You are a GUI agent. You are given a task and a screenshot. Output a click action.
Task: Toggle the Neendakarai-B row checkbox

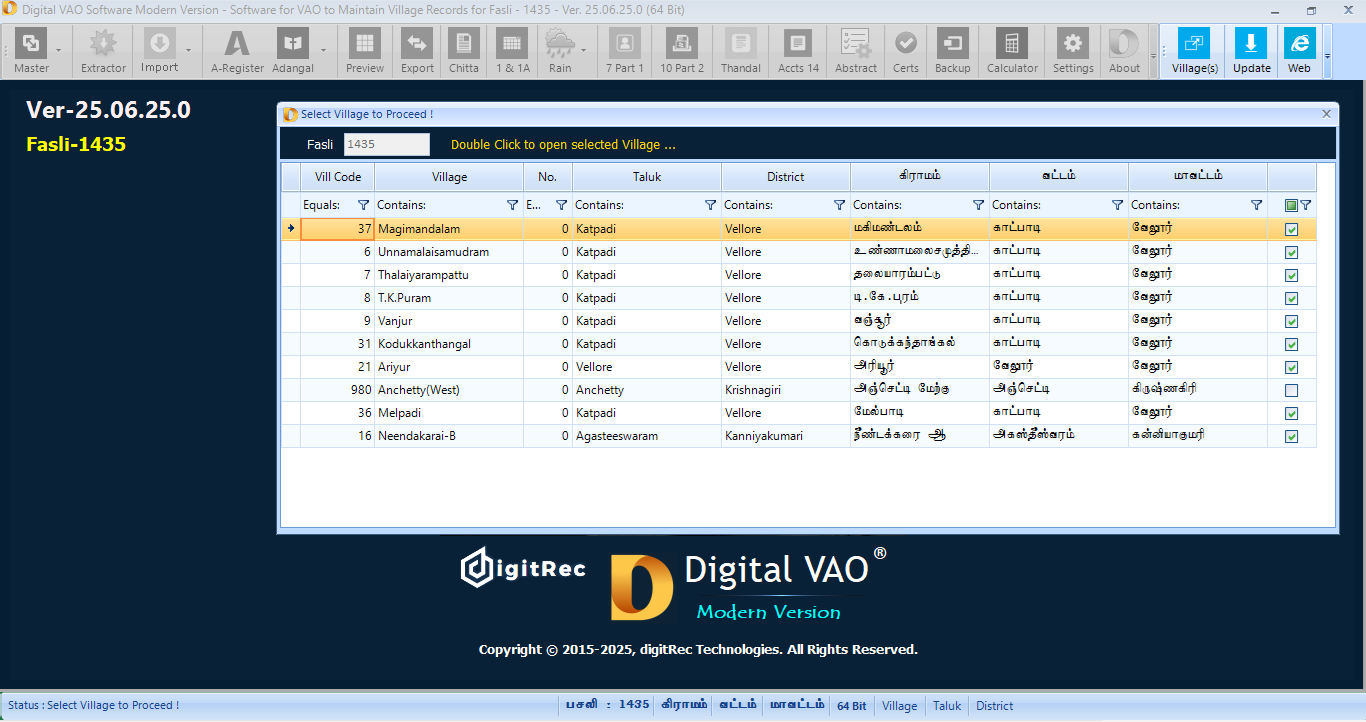tap(1291, 436)
